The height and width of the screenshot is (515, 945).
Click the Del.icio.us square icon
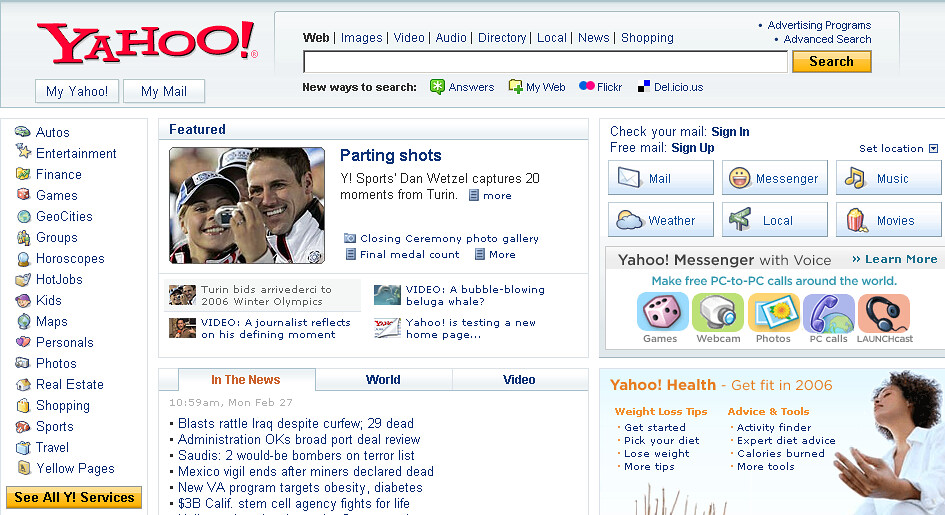(644, 87)
